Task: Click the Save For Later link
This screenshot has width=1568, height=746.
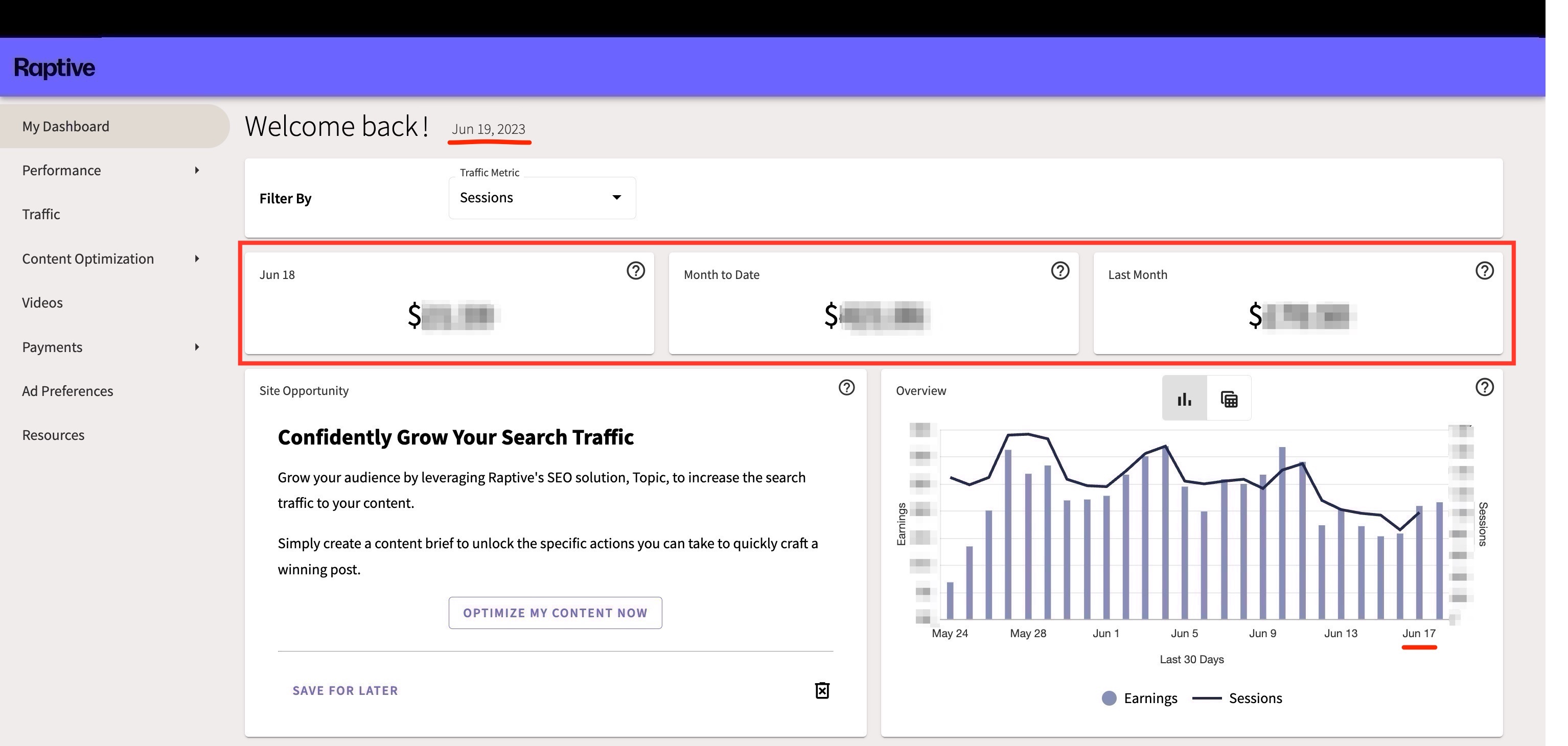Action: point(344,691)
